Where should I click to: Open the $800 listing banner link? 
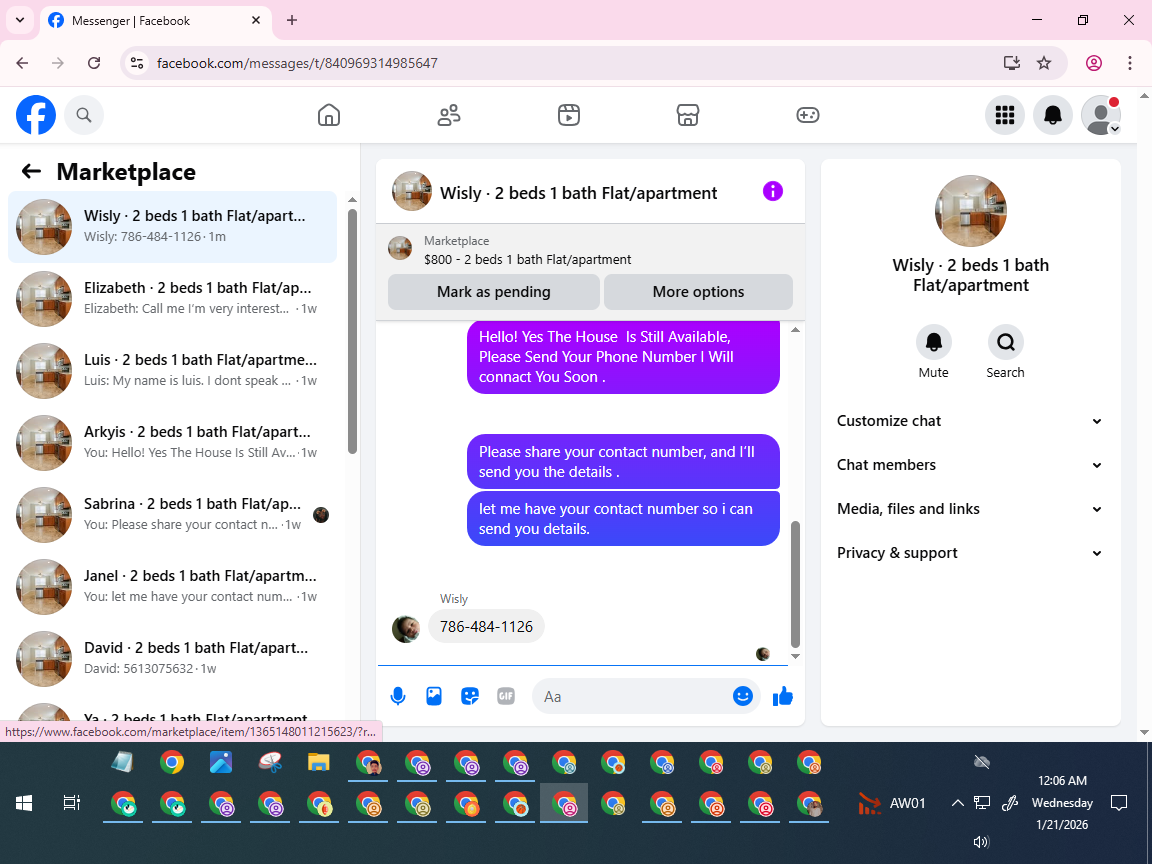coord(528,251)
